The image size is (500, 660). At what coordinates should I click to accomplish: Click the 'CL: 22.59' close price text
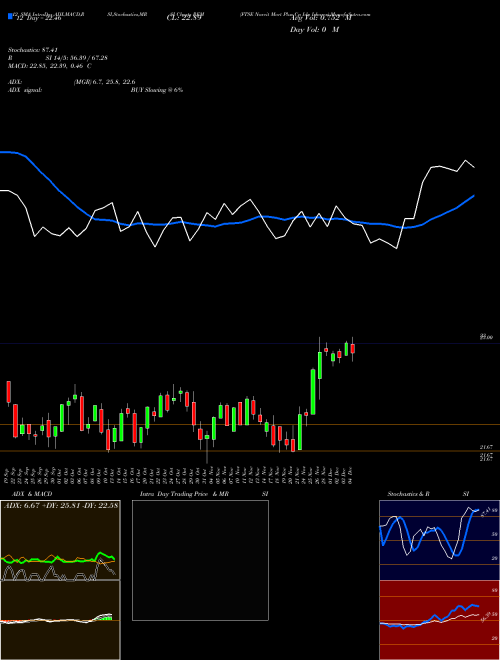point(184,18)
